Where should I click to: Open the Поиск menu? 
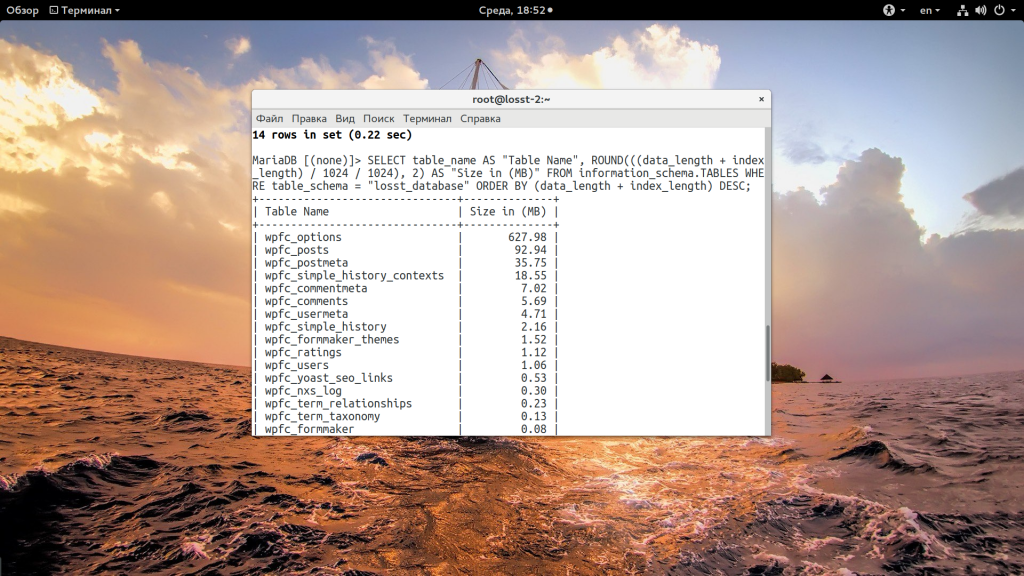pos(379,118)
